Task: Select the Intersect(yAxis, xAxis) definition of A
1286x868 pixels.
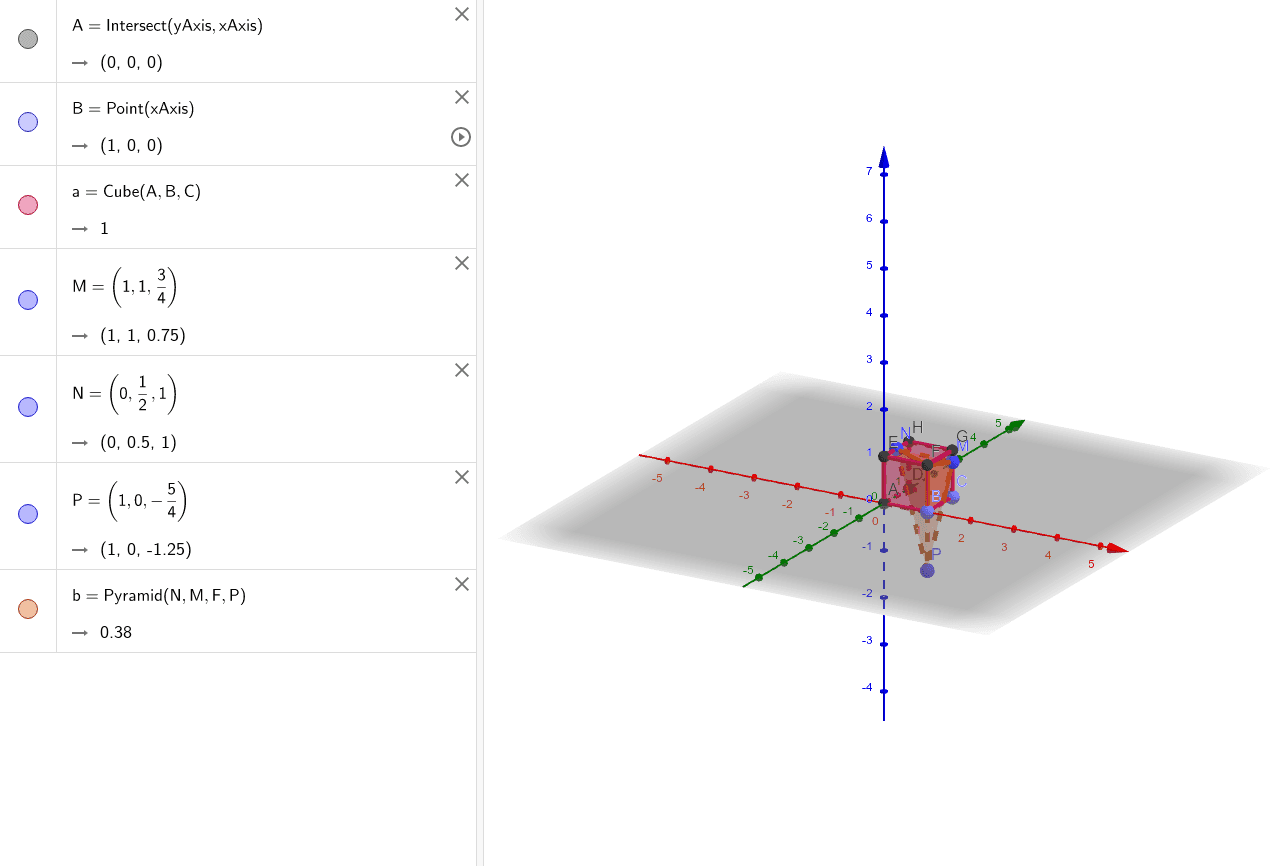Action: pos(166,25)
